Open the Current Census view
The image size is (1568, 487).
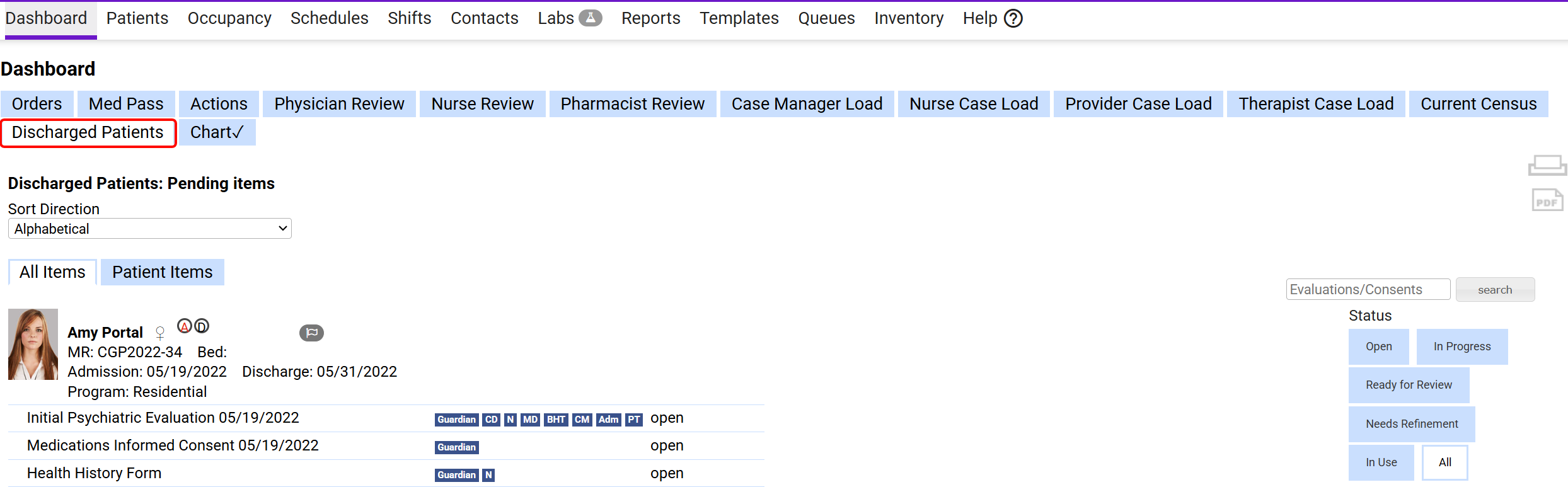[x=1479, y=103]
